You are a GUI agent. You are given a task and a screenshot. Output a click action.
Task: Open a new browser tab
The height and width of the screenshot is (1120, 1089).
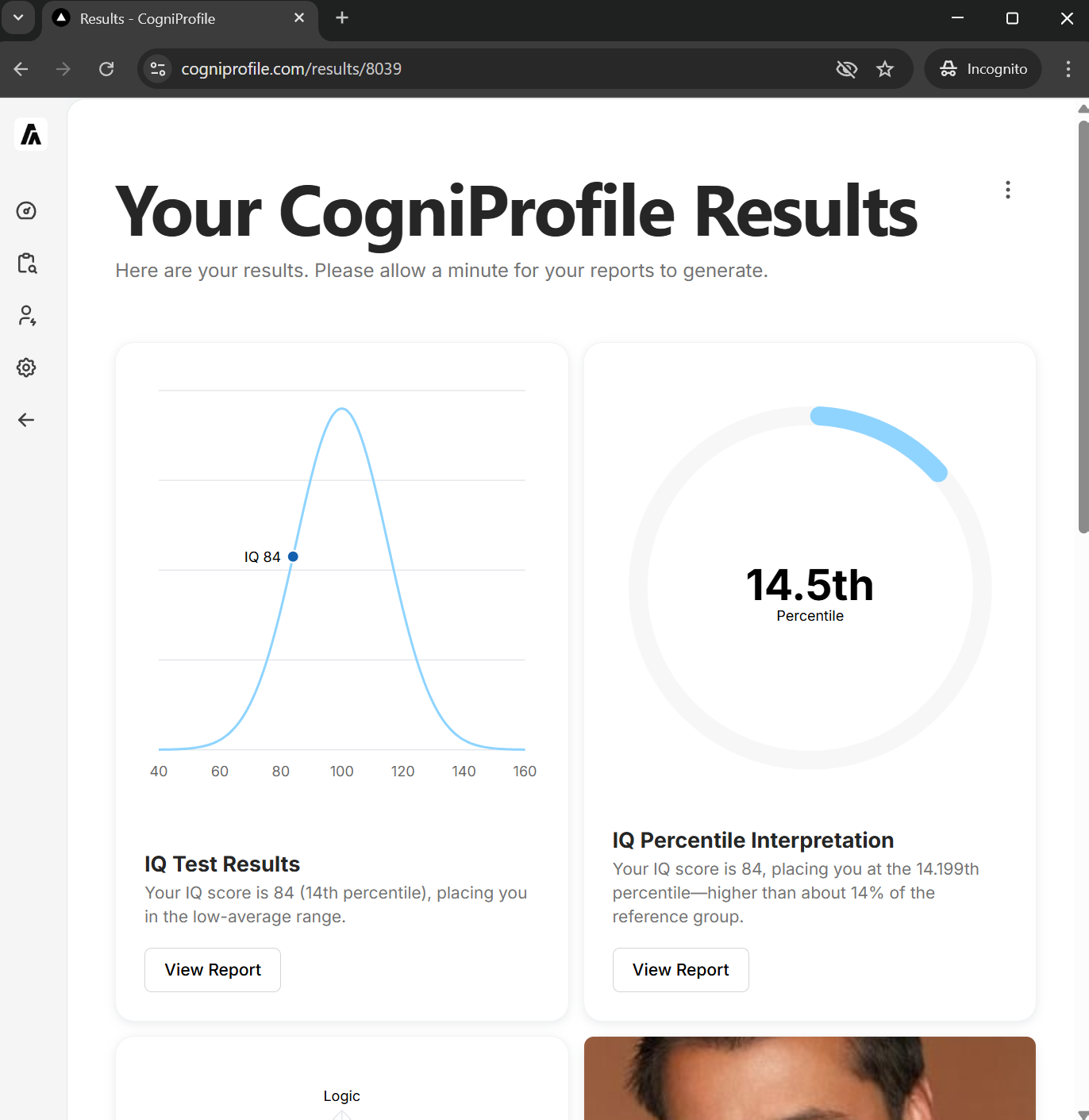(342, 18)
